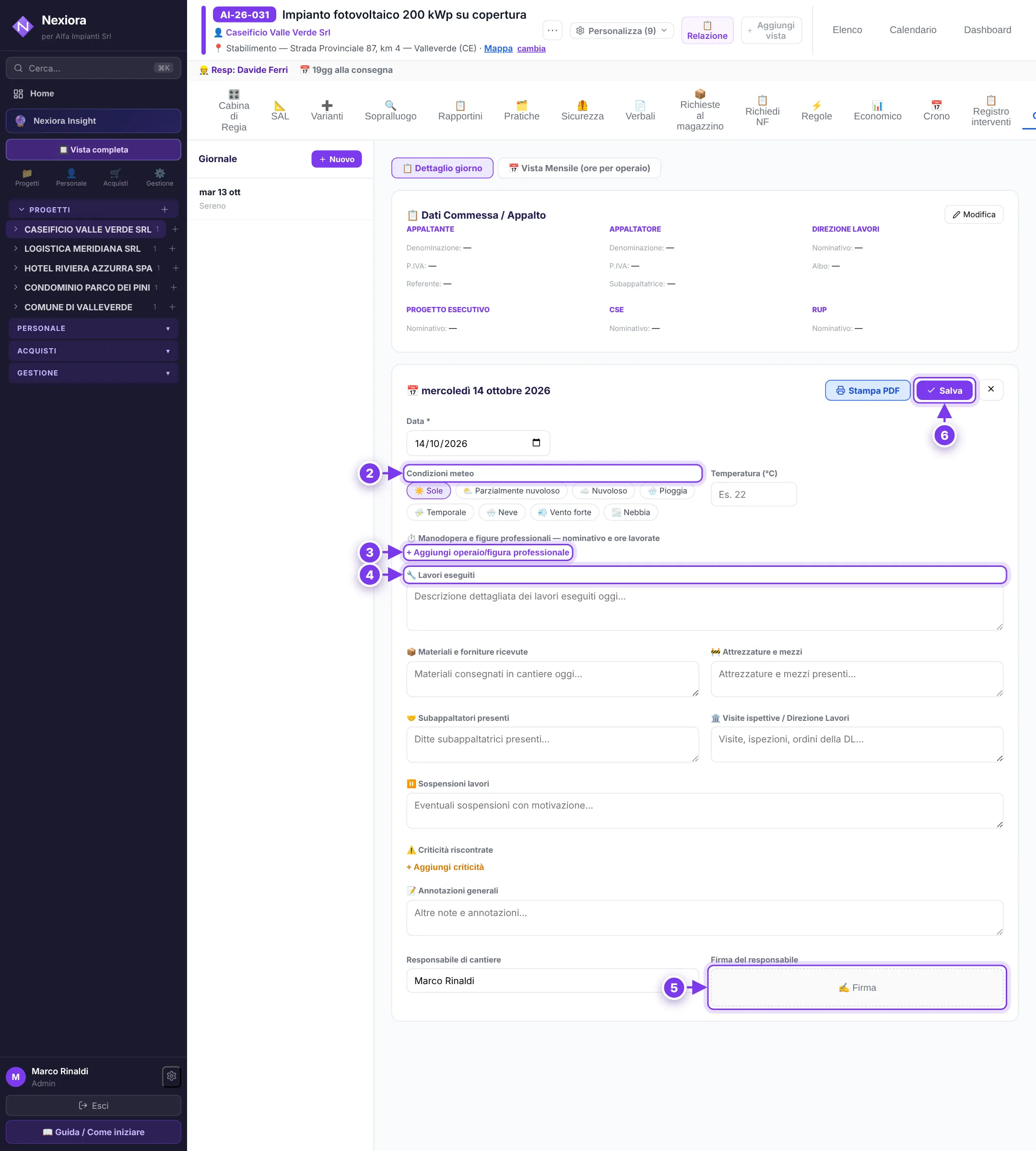Open the Personalizza (9) dropdown
This screenshot has width=1036, height=1151.
tap(622, 31)
